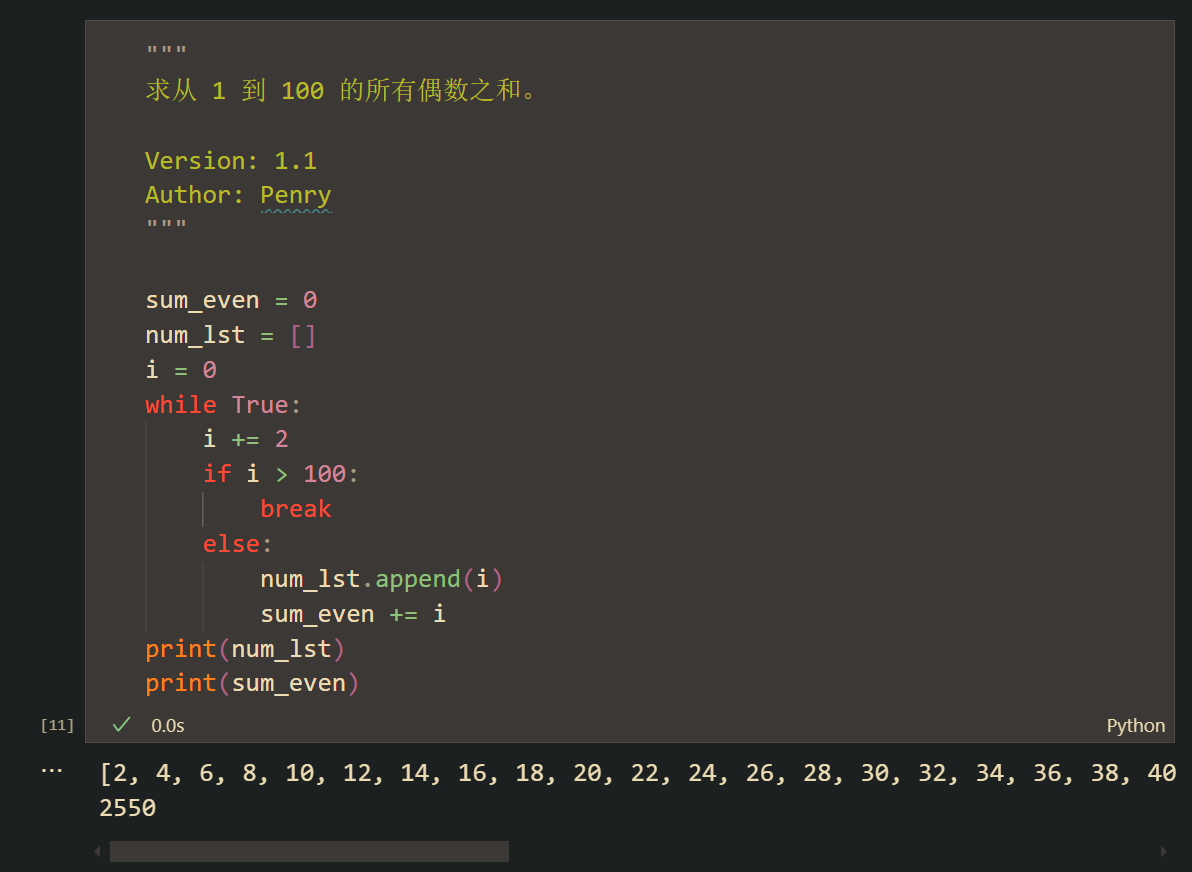Image resolution: width=1192 pixels, height=872 pixels.
Task: Click the 2550 sum output text
Action: pos(128,808)
